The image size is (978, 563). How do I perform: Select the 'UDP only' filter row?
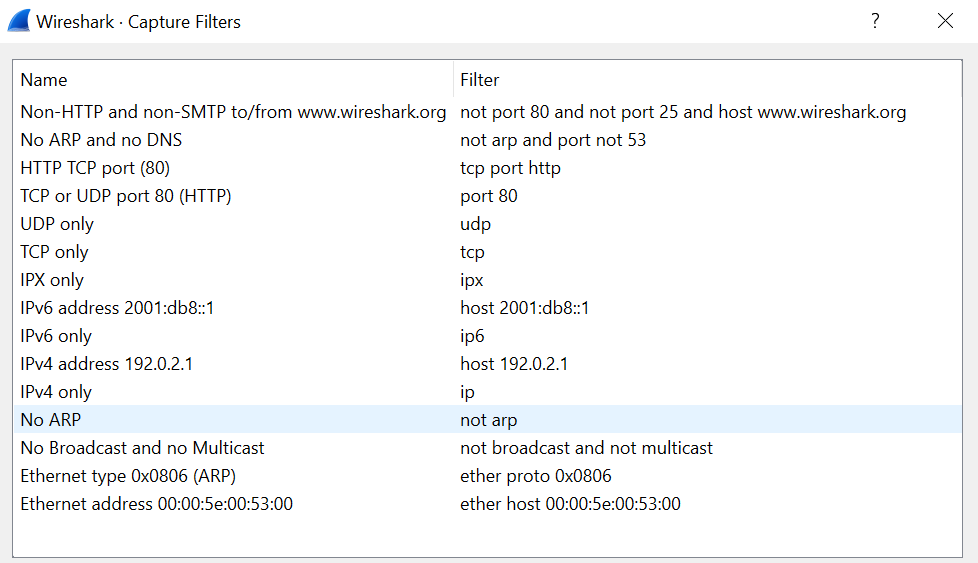pos(57,224)
